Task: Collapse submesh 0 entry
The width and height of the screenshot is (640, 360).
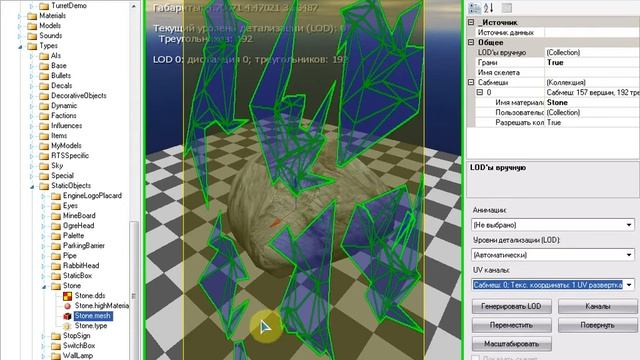Action: 480,93
